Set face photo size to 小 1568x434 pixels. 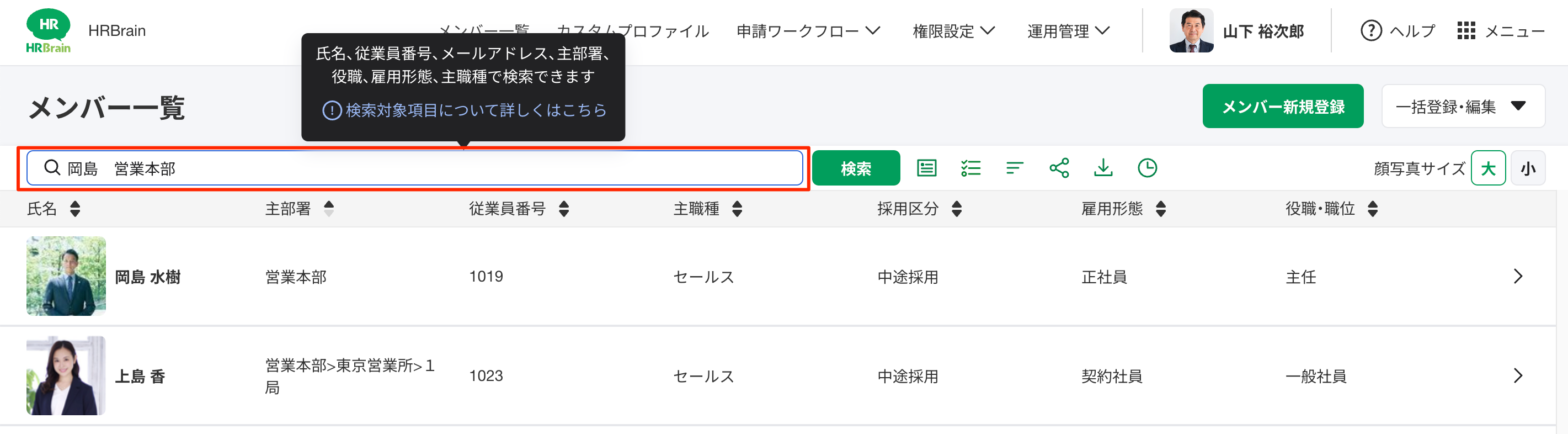1527,168
